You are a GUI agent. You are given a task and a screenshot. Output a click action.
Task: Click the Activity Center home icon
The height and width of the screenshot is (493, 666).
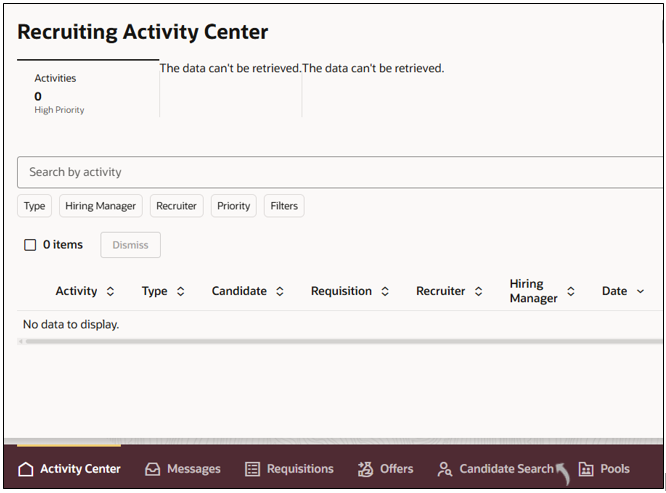click(x=26, y=469)
